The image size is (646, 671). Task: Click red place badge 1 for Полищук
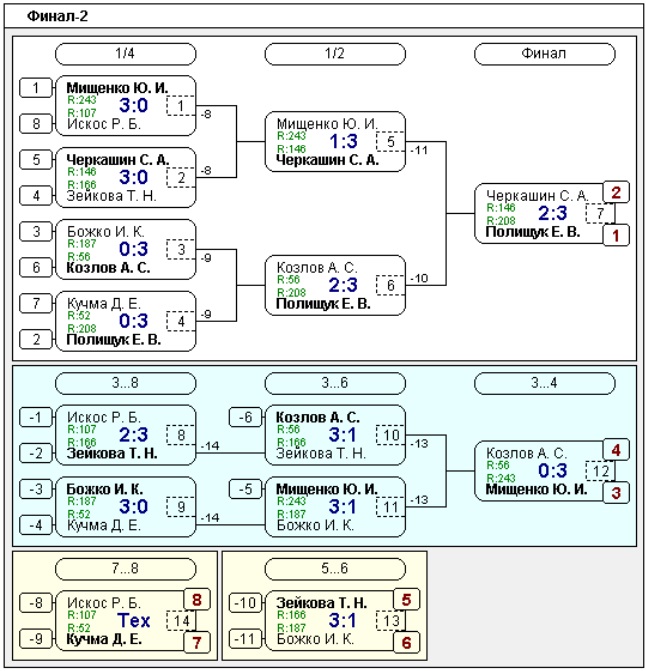coord(616,235)
